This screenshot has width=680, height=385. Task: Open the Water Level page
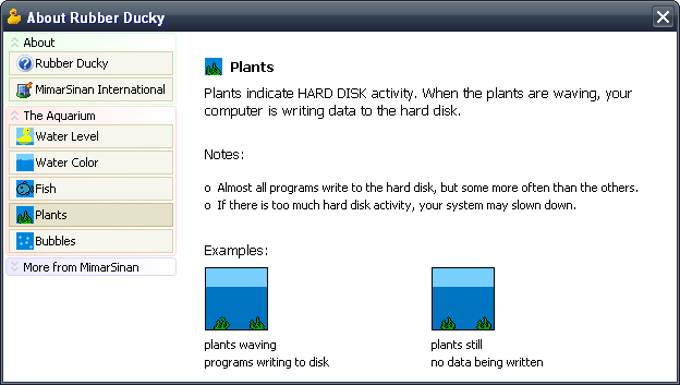tap(91, 137)
